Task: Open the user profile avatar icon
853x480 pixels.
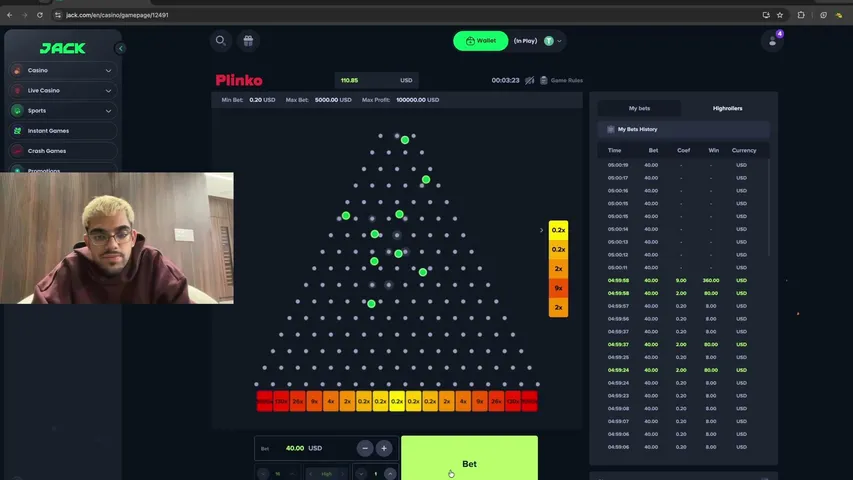Action: click(772, 41)
